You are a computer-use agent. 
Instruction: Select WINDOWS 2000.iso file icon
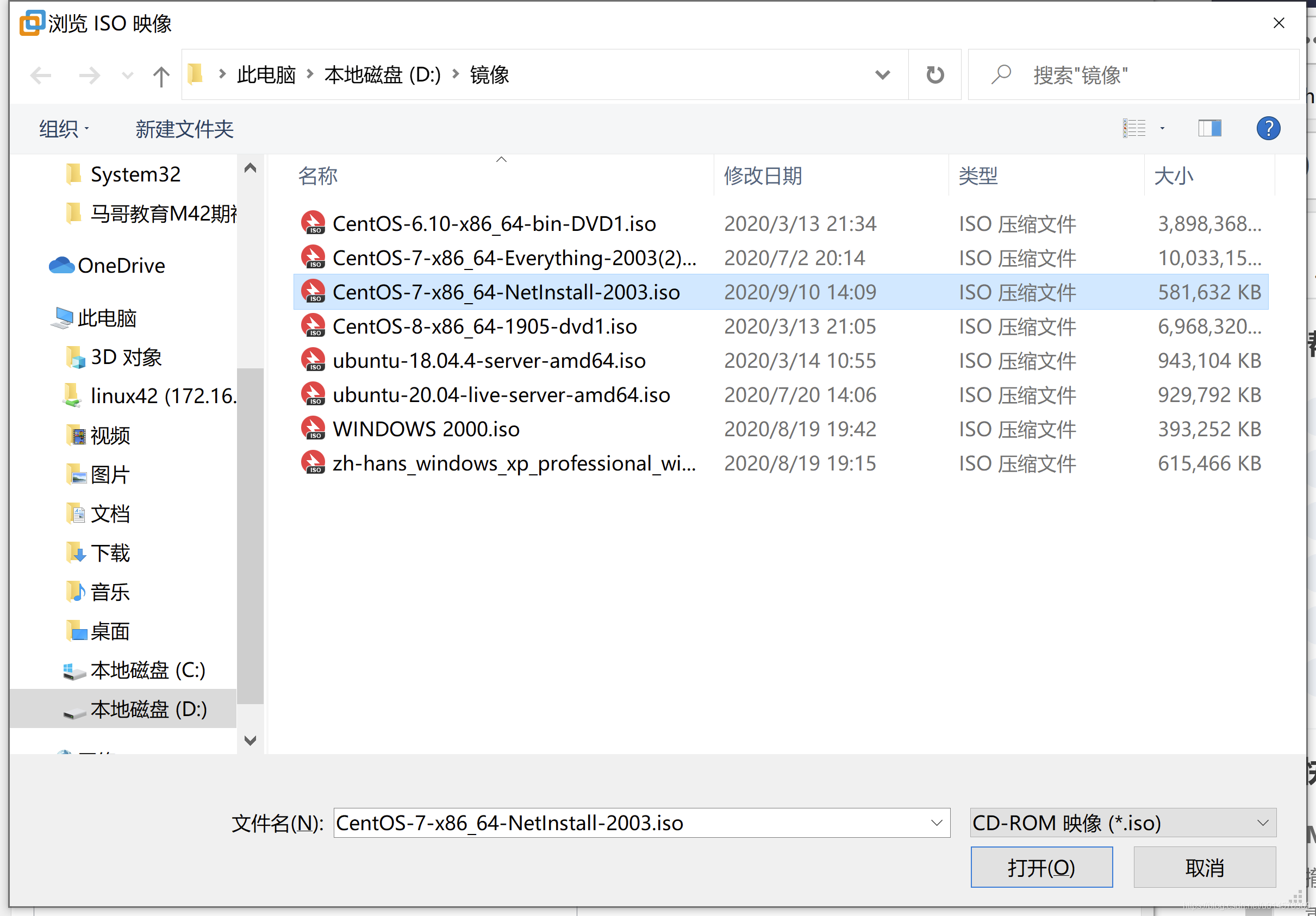(x=313, y=429)
